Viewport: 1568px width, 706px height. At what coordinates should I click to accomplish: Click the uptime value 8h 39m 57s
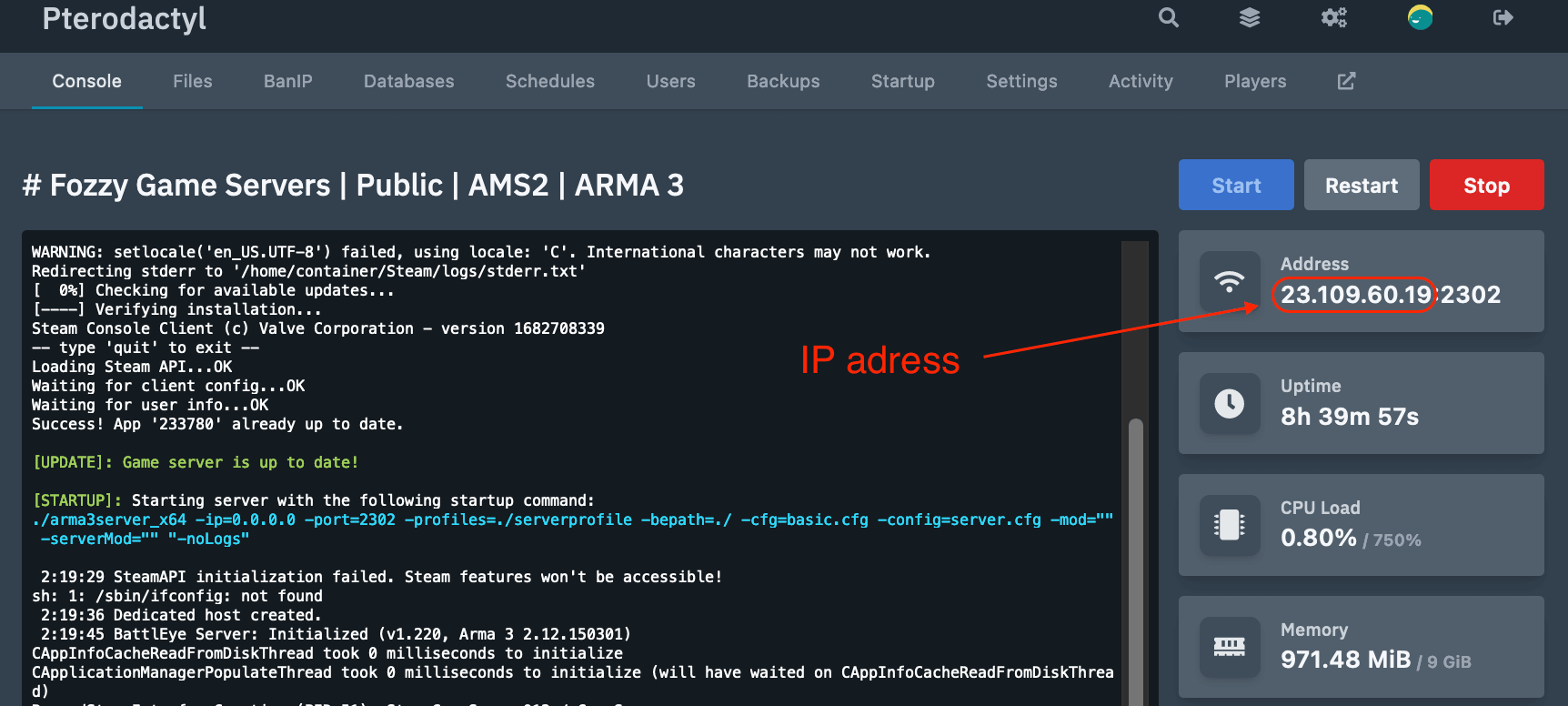[x=1350, y=417]
